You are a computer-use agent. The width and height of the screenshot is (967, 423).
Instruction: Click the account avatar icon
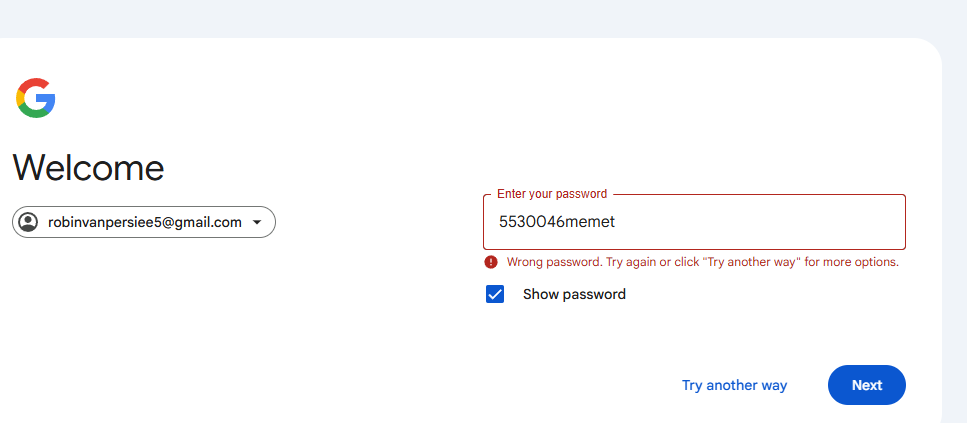click(x=28, y=222)
